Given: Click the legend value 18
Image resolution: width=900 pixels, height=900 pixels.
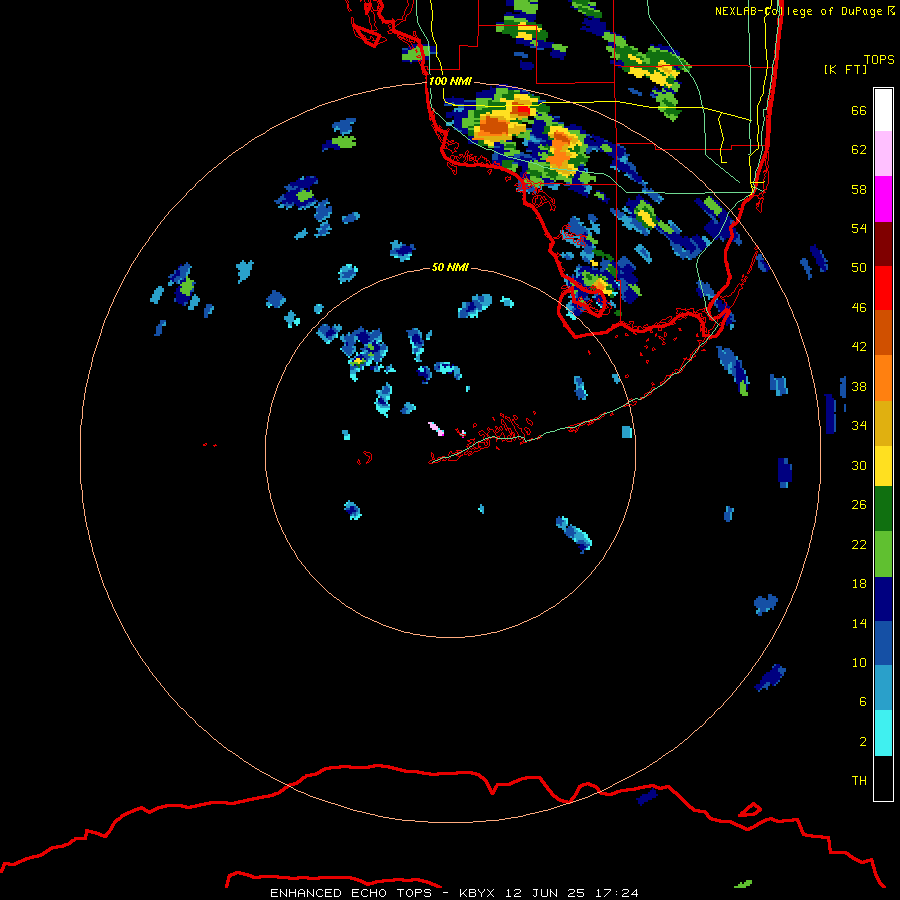Looking at the screenshot, I should [859, 584].
